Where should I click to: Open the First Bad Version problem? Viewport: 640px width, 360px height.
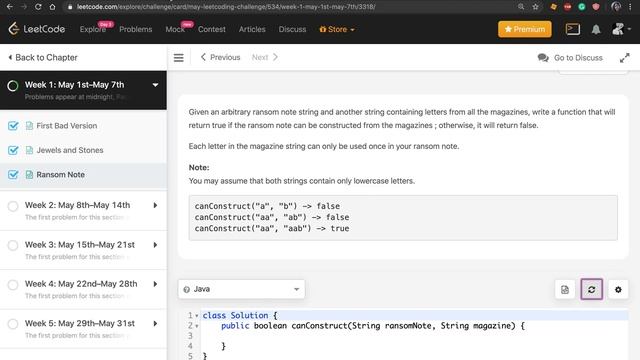click(67, 126)
